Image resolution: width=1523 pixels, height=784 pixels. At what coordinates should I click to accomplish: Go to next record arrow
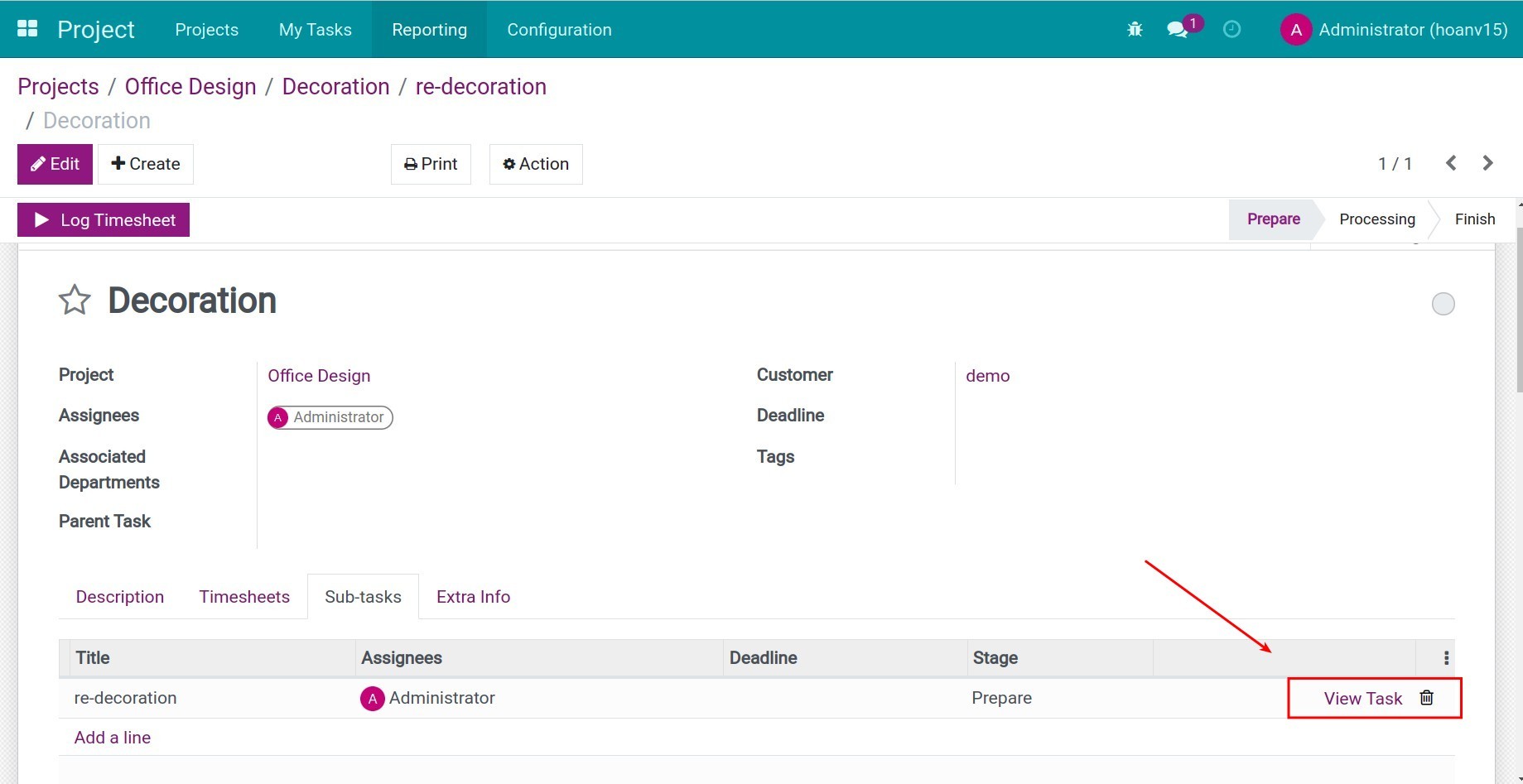click(x=1487, y=163)
